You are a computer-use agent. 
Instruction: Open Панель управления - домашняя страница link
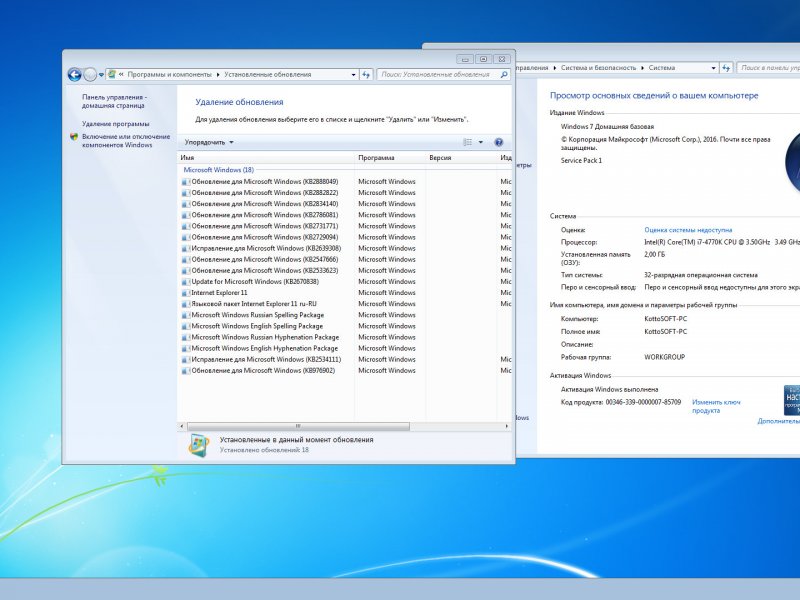[x=114, y=101]
